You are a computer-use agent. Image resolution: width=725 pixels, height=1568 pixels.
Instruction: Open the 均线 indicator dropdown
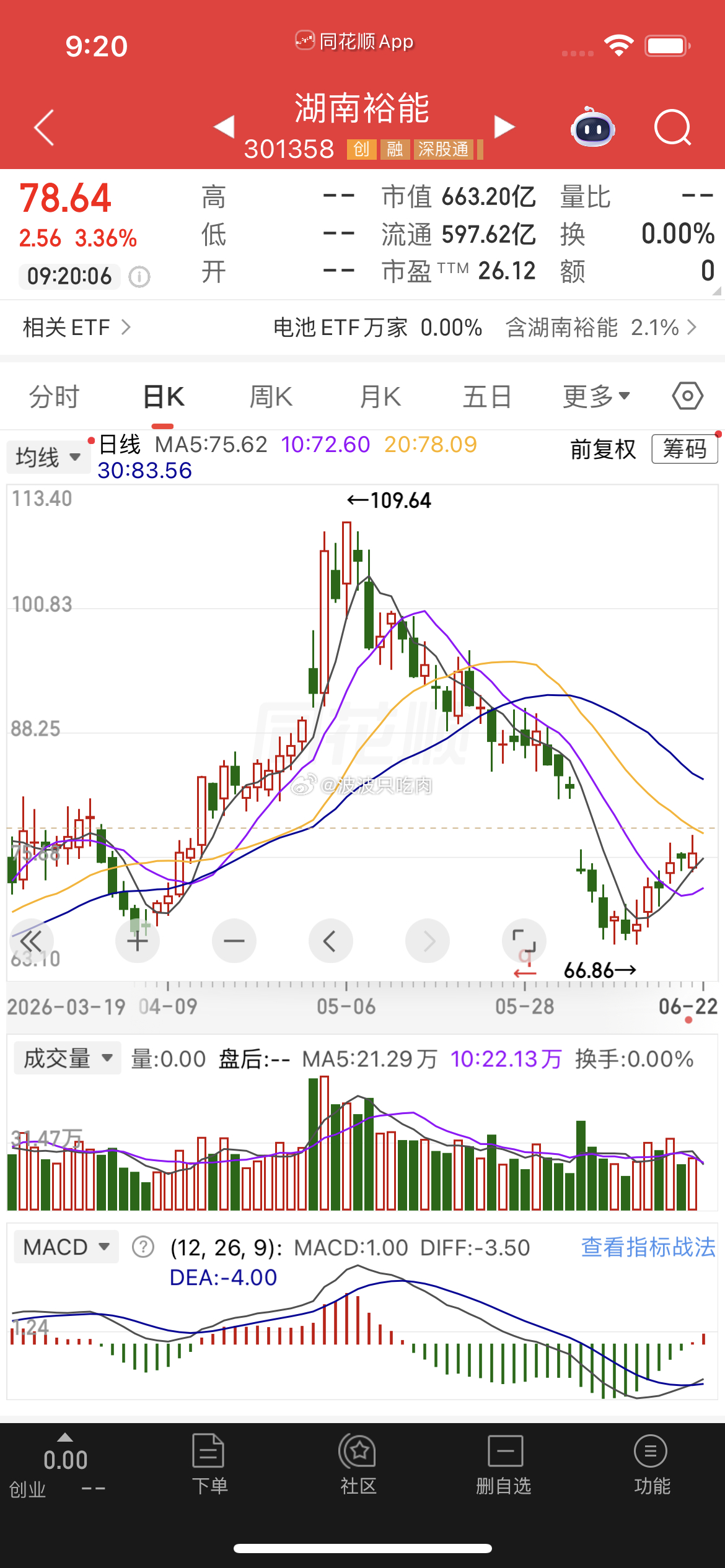click(x=48, y=458)
